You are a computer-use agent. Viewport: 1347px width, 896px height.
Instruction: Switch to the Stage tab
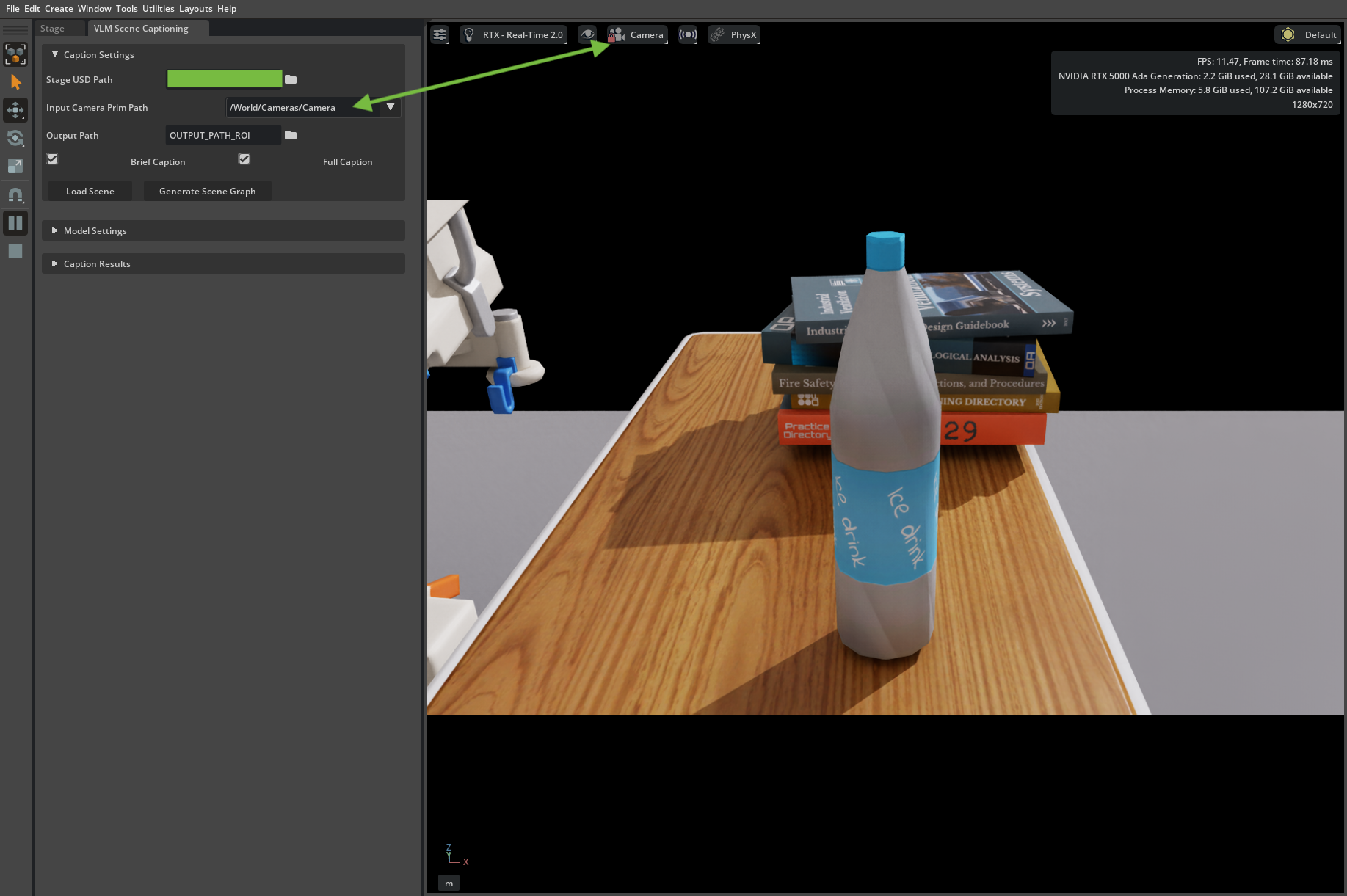[x=52, y=29]
